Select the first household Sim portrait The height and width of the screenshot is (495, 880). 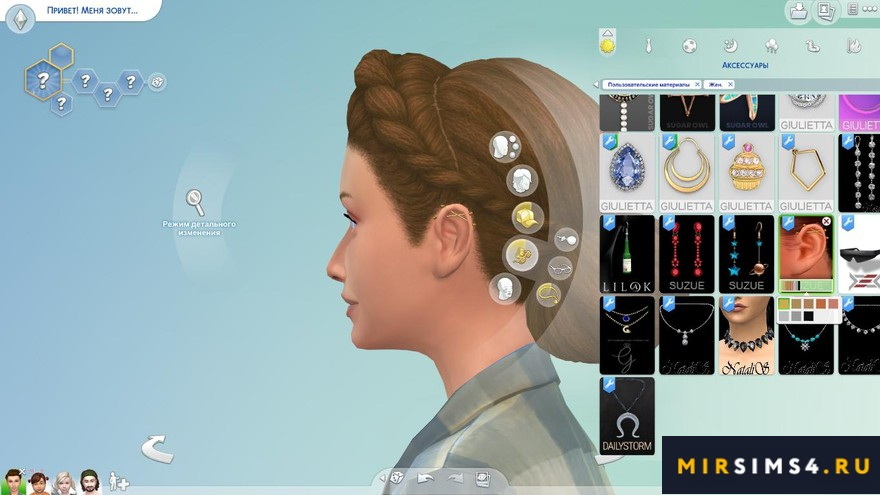pos(12,483)
